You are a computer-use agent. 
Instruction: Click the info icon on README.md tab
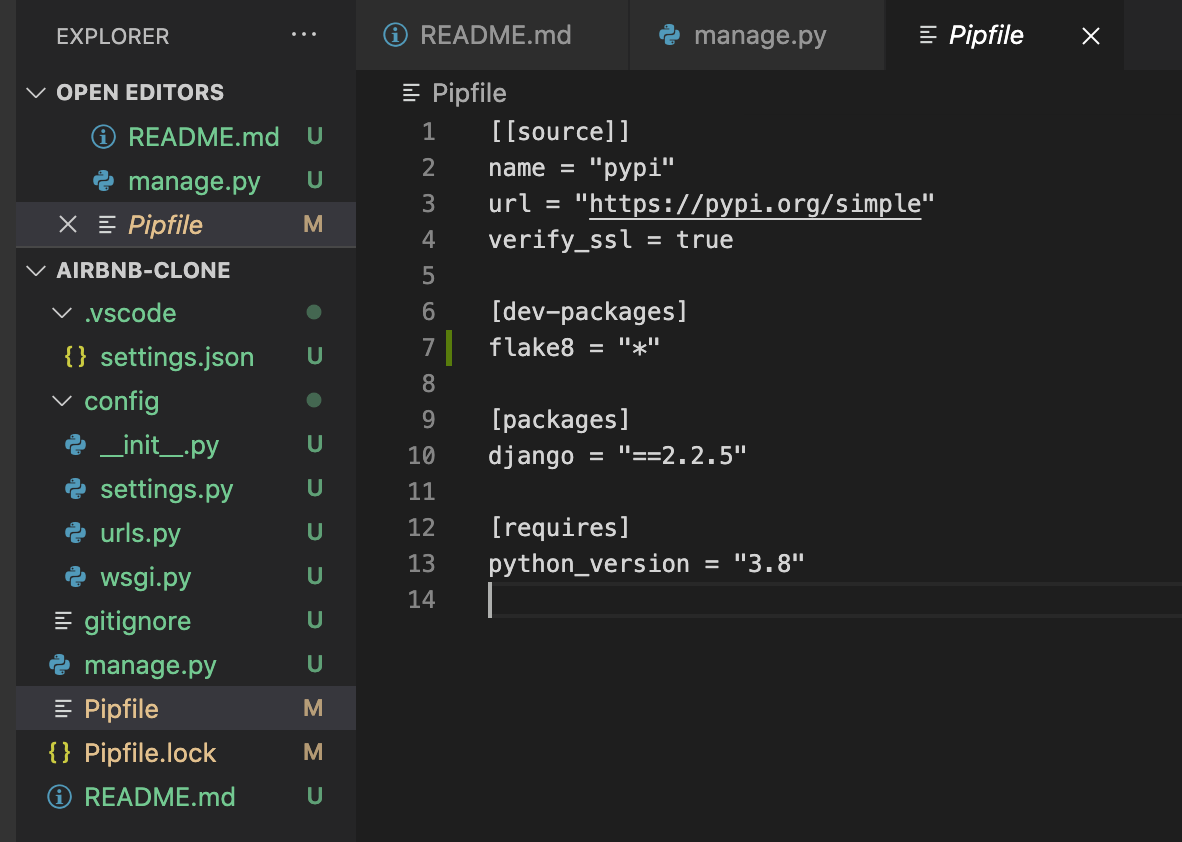pyautogui.click(x=395, y=35)
